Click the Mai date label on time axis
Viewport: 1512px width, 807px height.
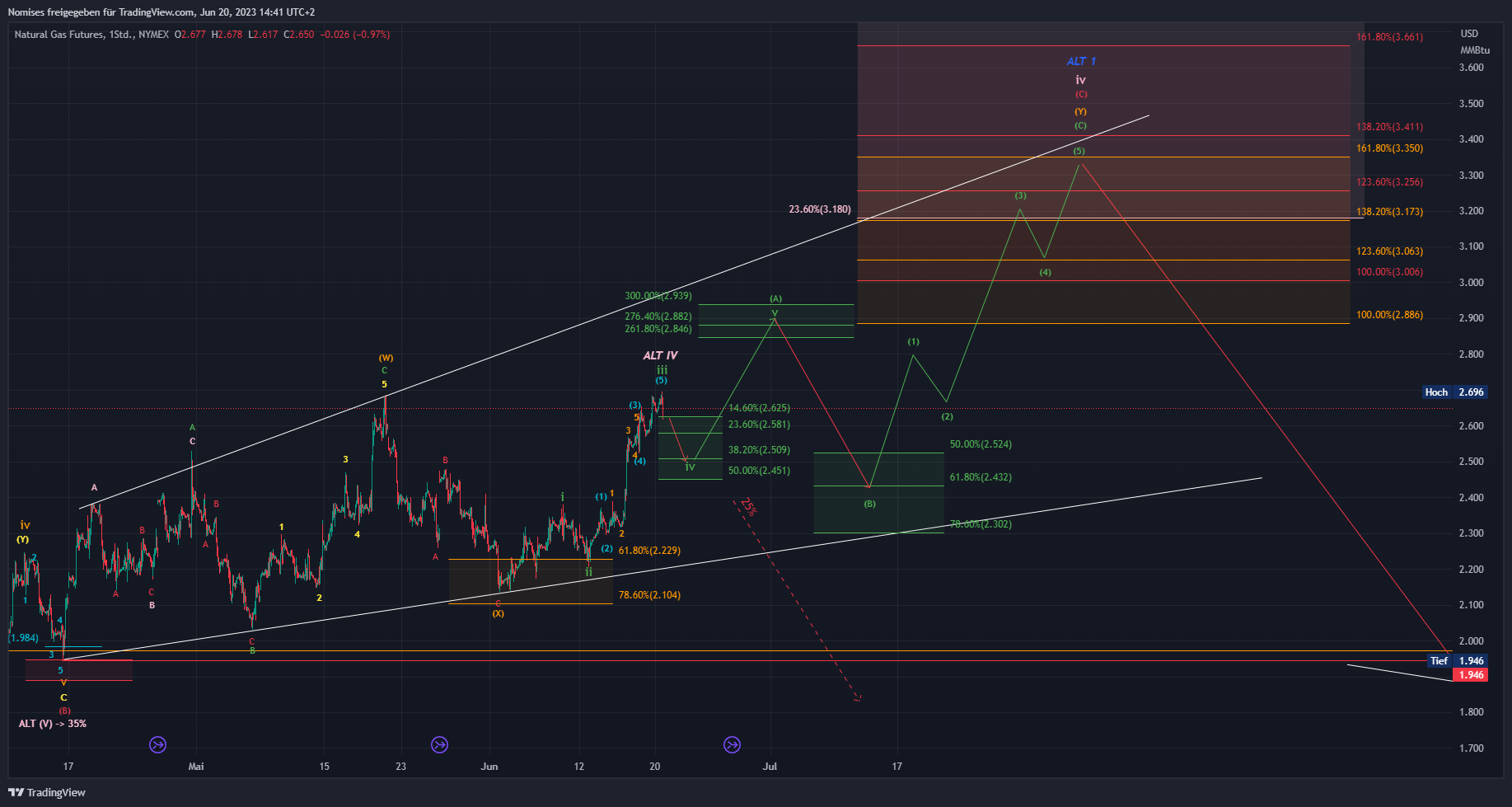click(196, 767)
